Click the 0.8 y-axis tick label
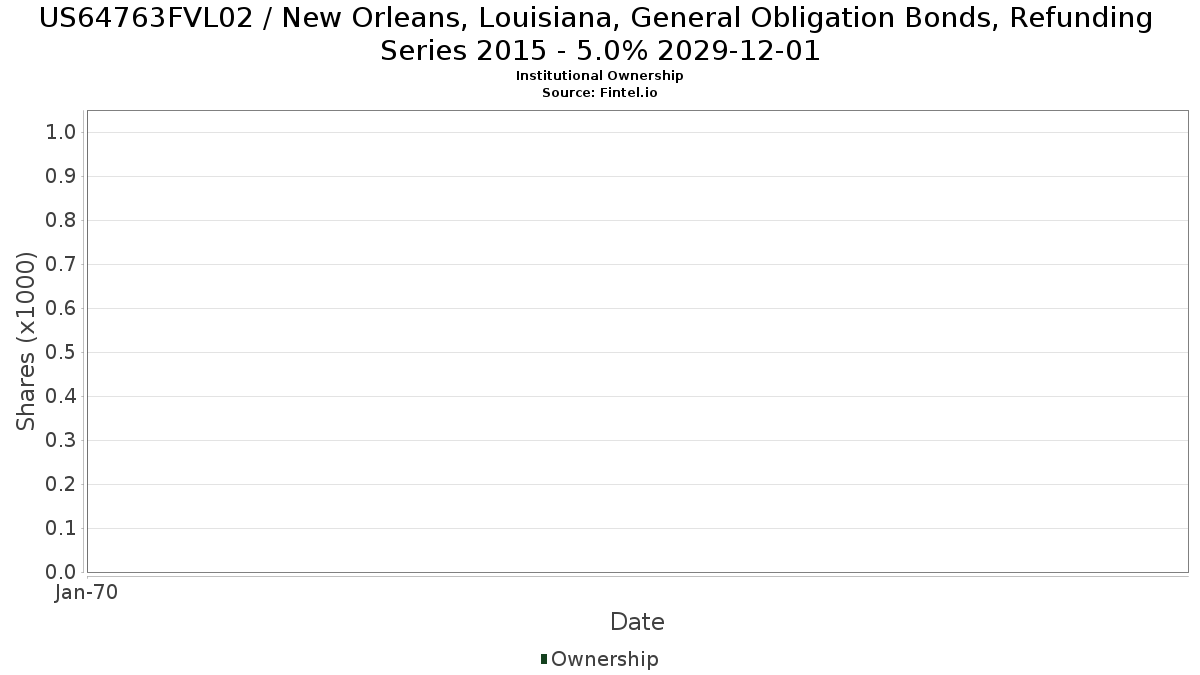Image resolution: width=1200 pixels, height=675 pixels. [x=61, y=221]
